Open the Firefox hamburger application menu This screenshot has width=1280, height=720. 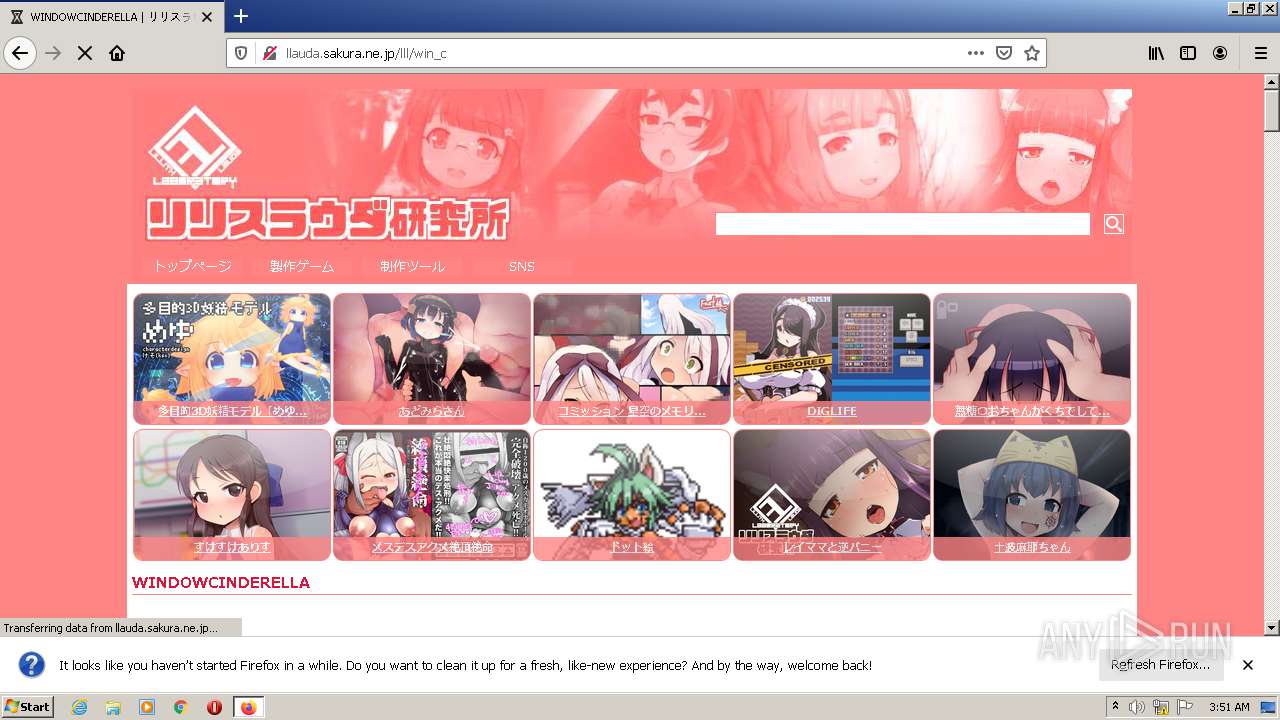point(1260,53)
